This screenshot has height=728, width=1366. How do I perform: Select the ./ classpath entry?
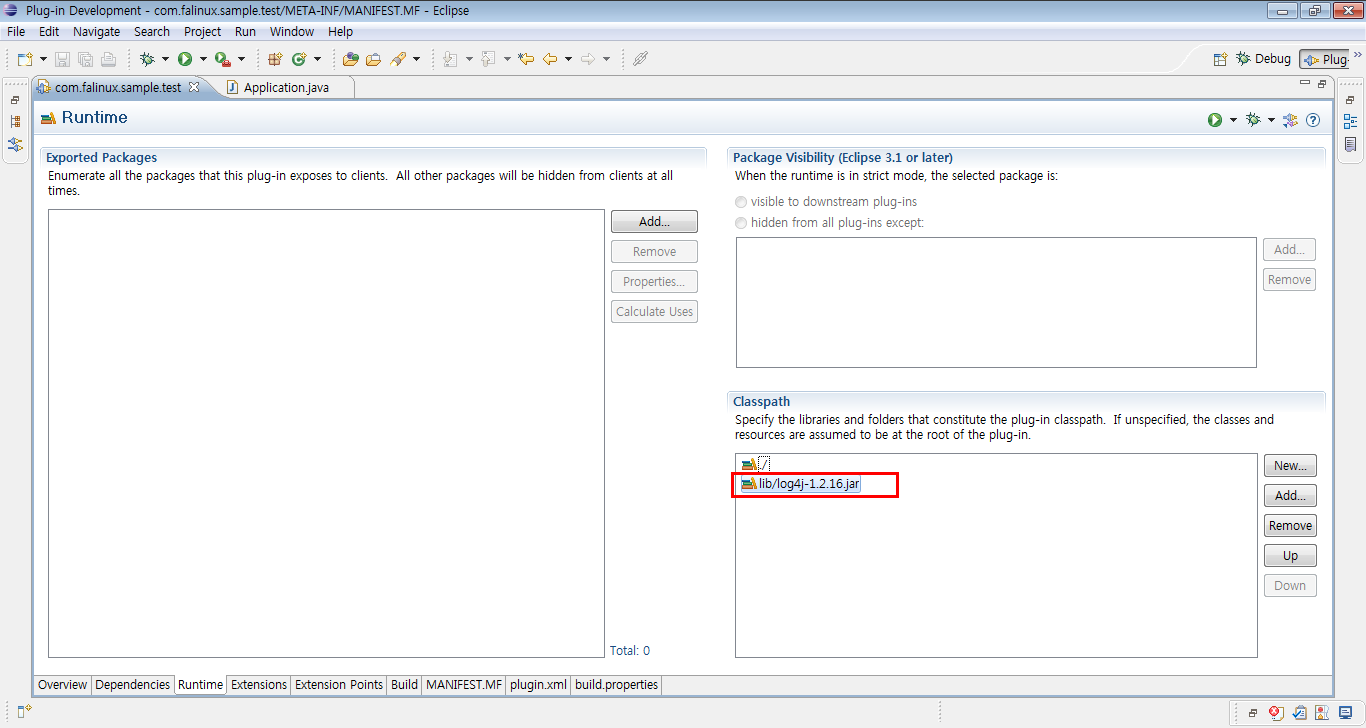[x=755, y=464]
